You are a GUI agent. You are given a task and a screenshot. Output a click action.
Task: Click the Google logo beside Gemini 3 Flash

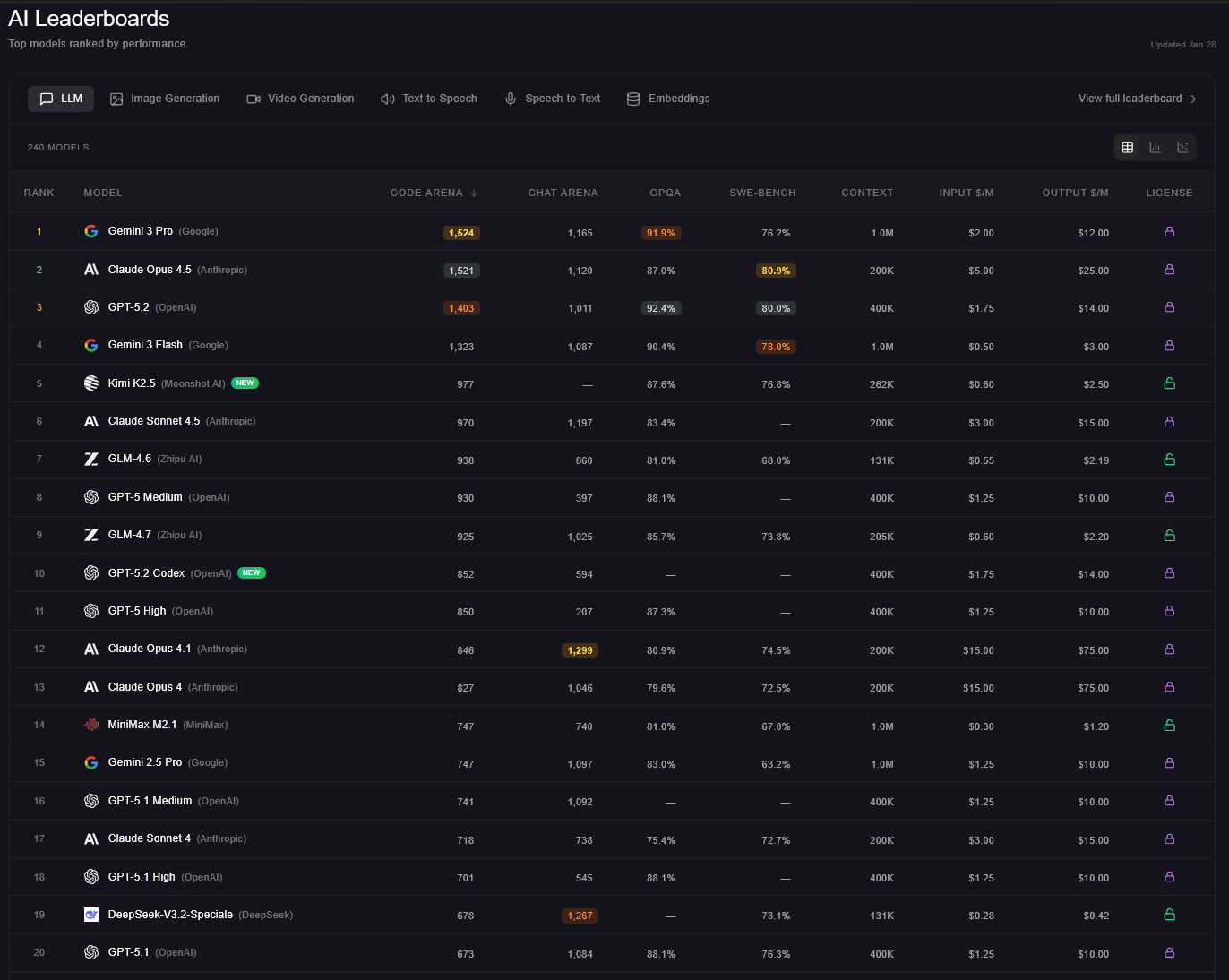click(91, 345)
